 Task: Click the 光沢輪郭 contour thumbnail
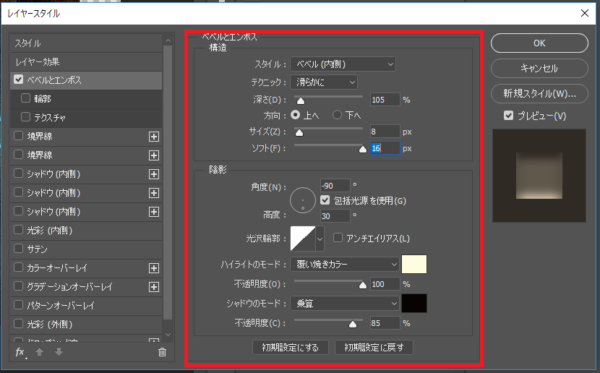303,239
